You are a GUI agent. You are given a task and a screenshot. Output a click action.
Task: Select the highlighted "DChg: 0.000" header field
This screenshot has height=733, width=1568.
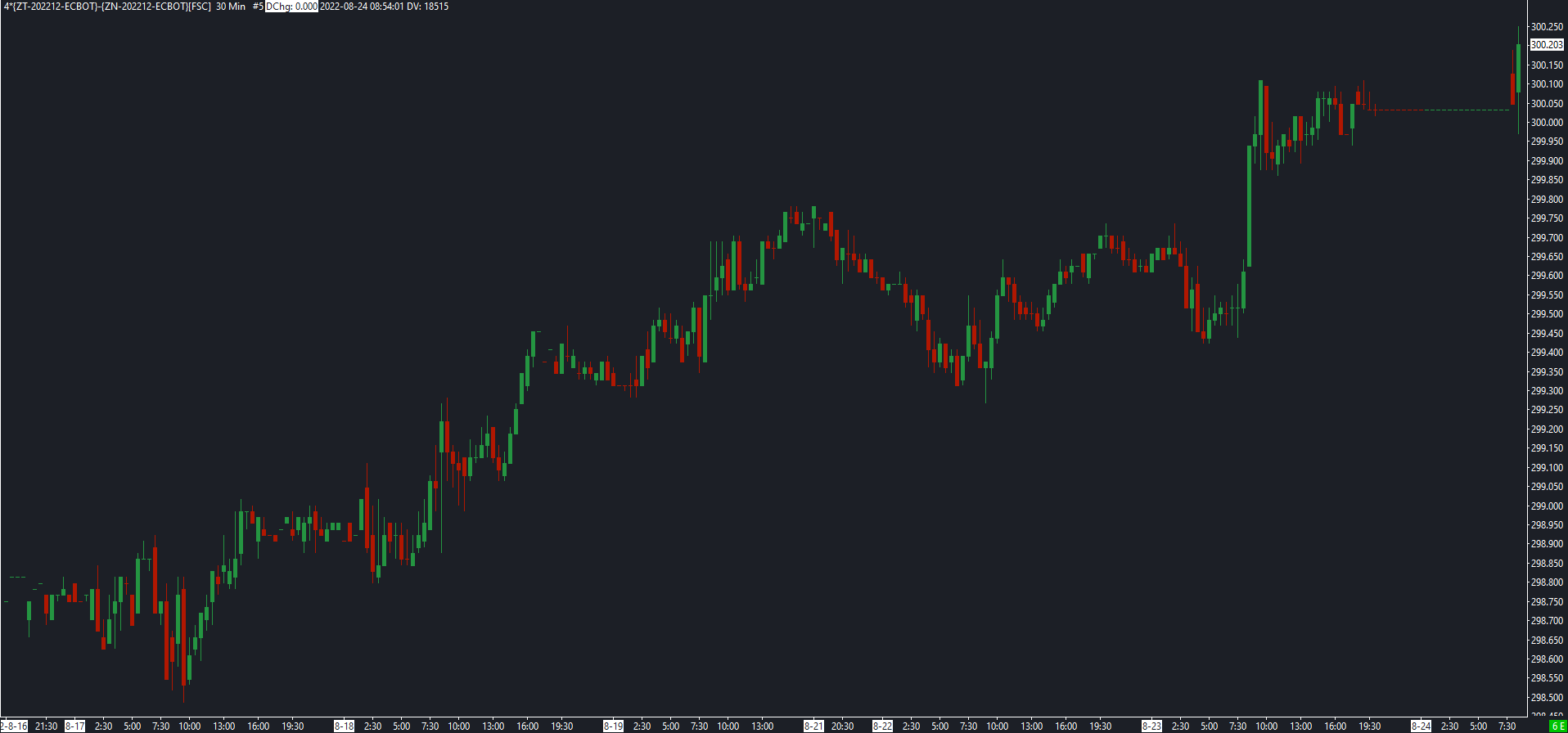(x=291, y=7)
